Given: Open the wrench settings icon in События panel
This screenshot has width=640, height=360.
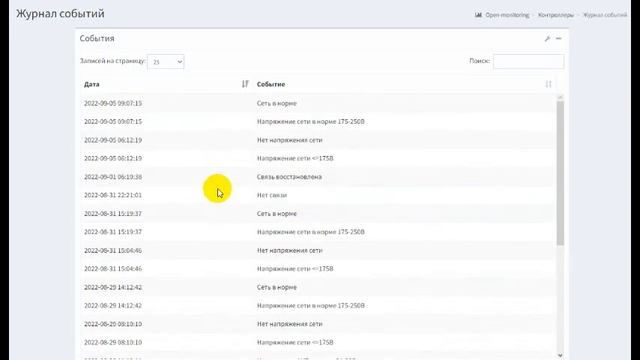Looking at the screenshot, I should [x=547, y=38].
